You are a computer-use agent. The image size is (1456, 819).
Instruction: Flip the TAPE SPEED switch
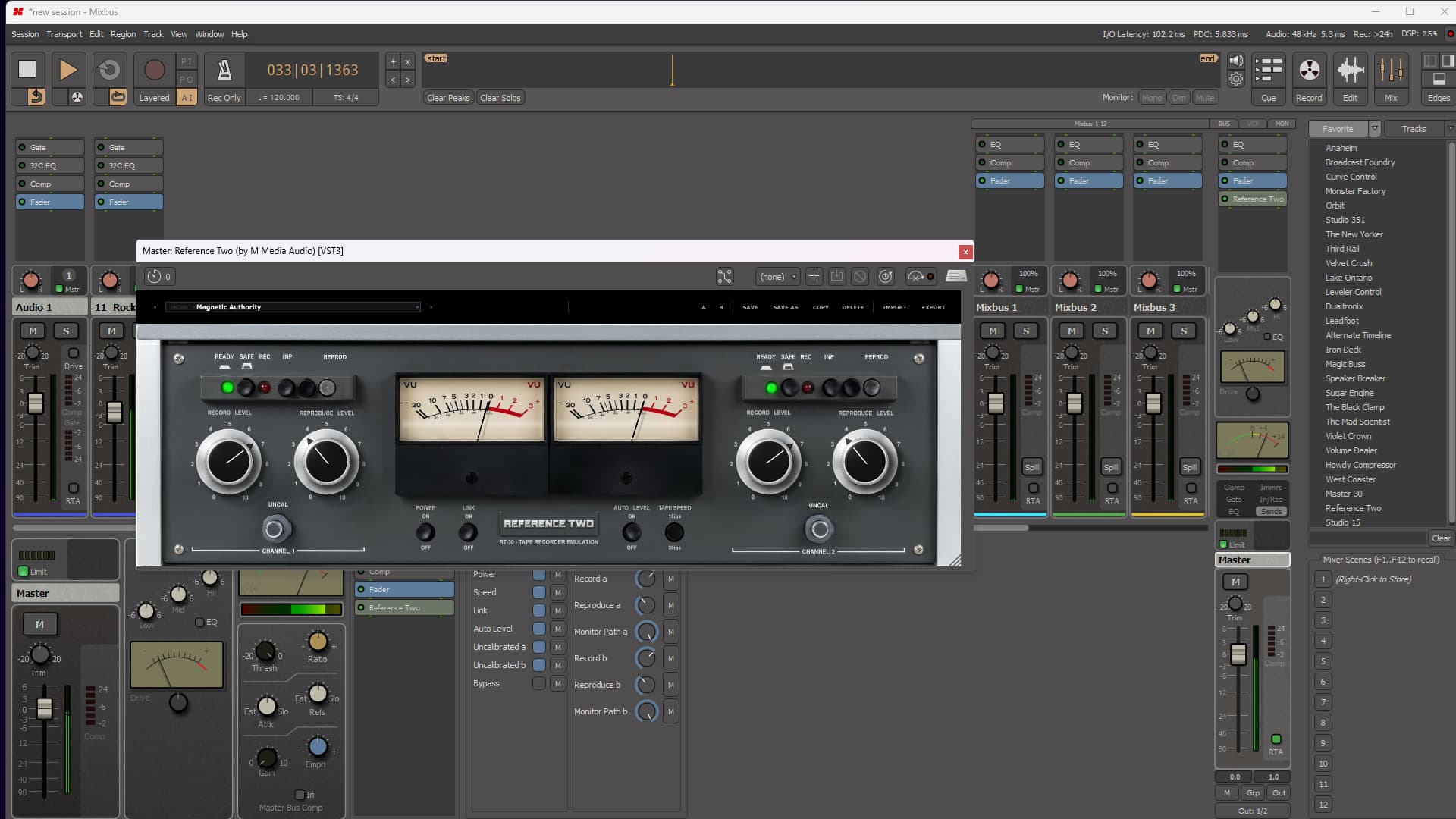(x=674, y=532)
